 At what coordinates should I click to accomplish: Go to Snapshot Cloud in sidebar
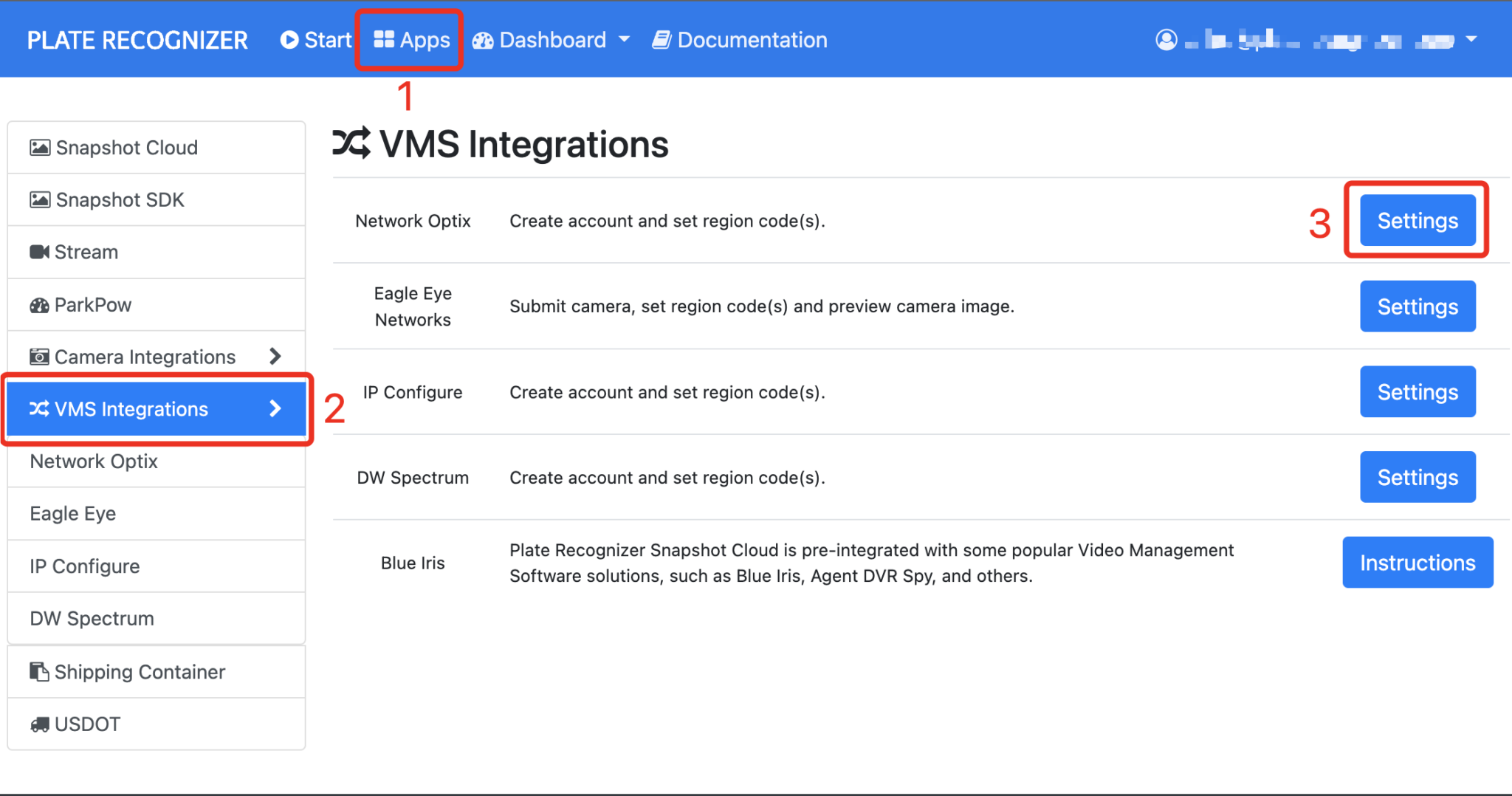pos(157,148)
